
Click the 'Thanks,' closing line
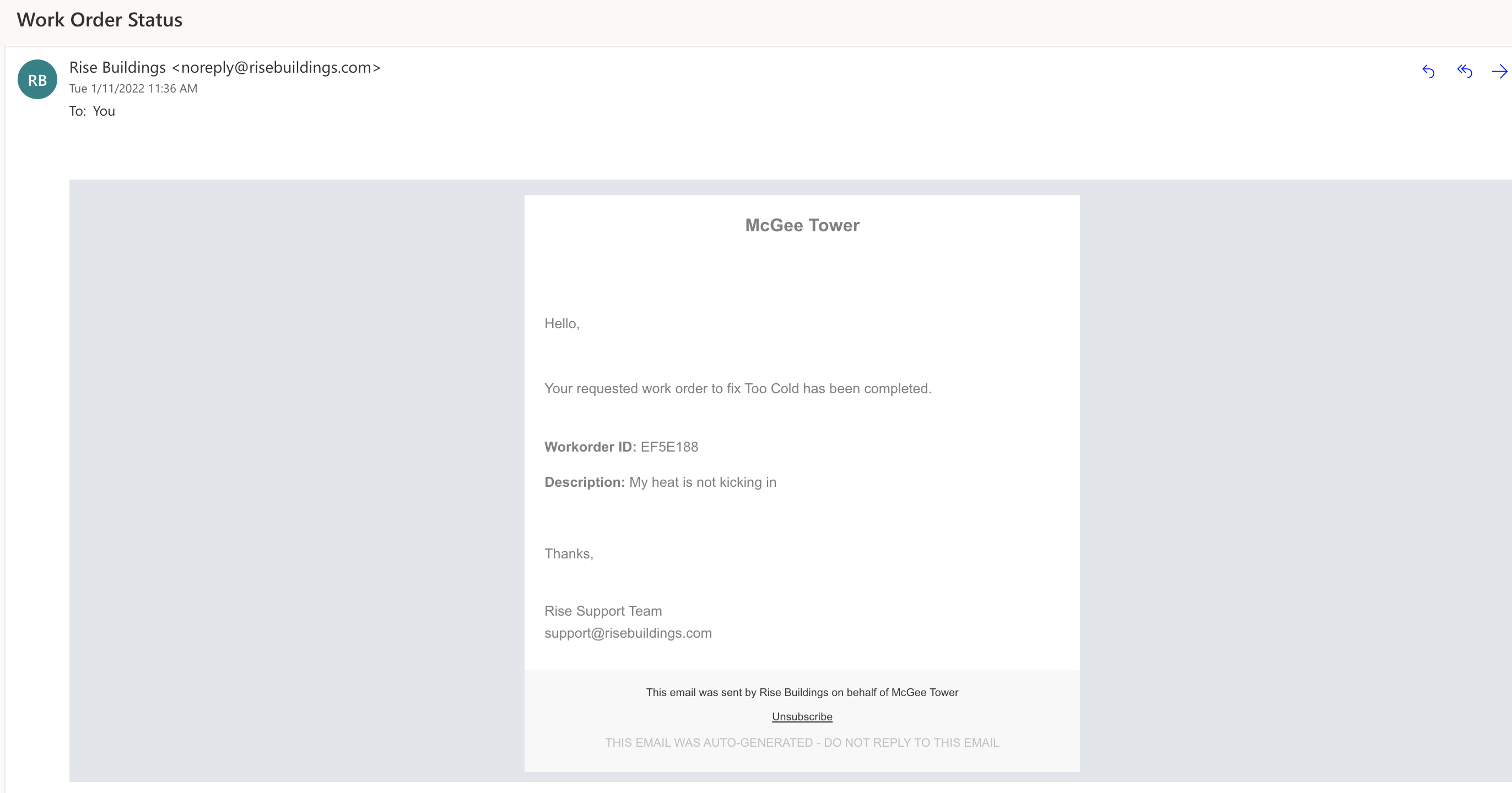pyautogui.click(x=569, y=555)
